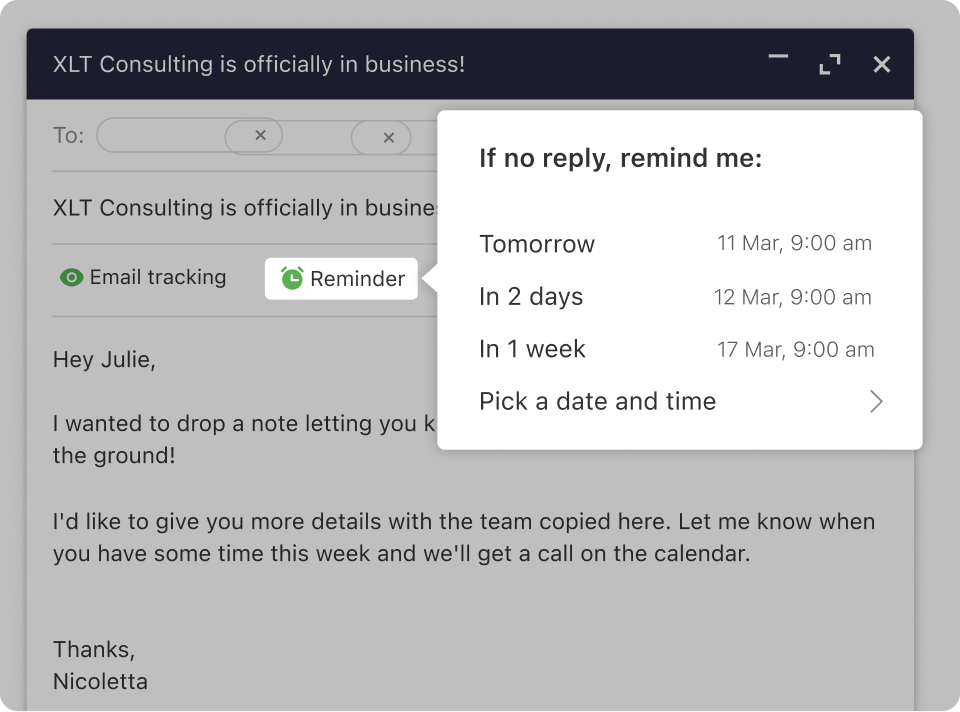The width and height of the screenshot is (960, 712).
Task: Click the subject line XLT Consulting is officially in business
Action: [x=240, y=208]
